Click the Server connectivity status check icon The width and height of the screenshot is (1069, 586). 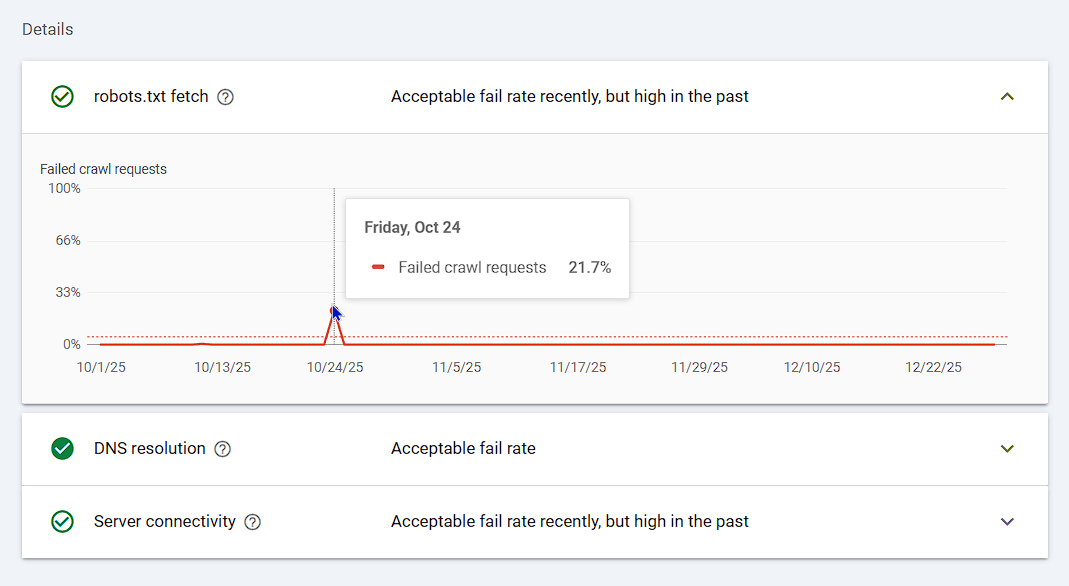pyautogui.click(x=62, y=522)
